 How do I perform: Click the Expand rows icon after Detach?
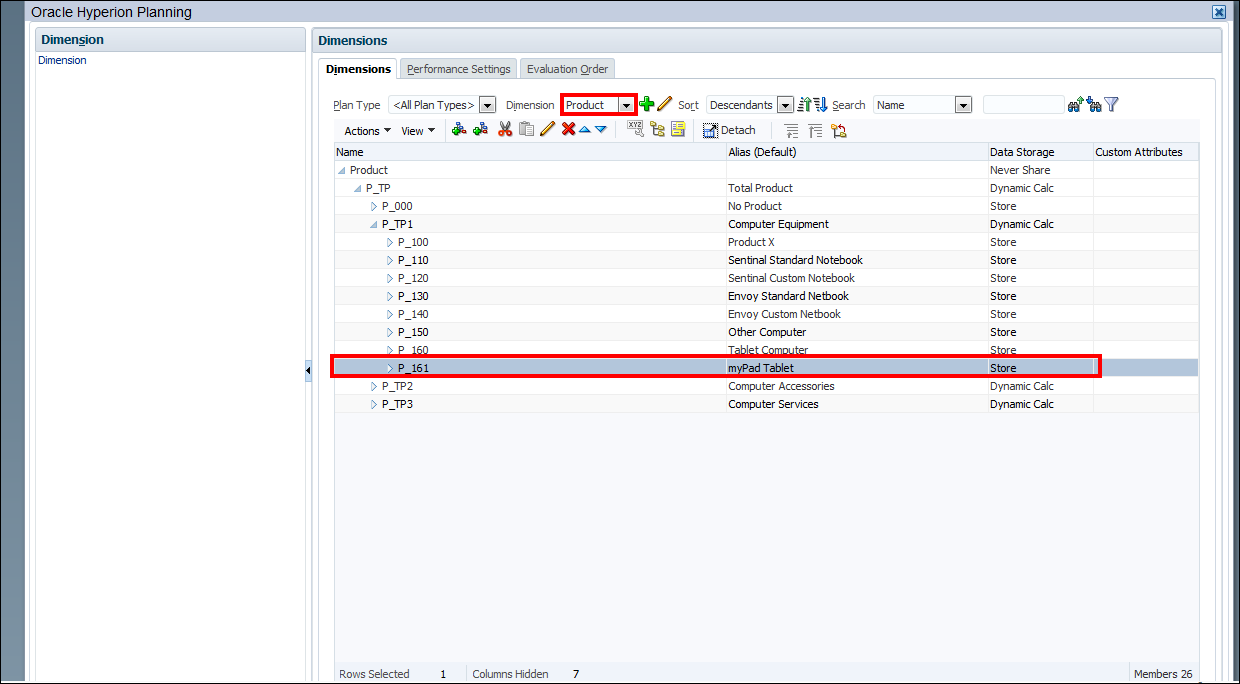791,131
